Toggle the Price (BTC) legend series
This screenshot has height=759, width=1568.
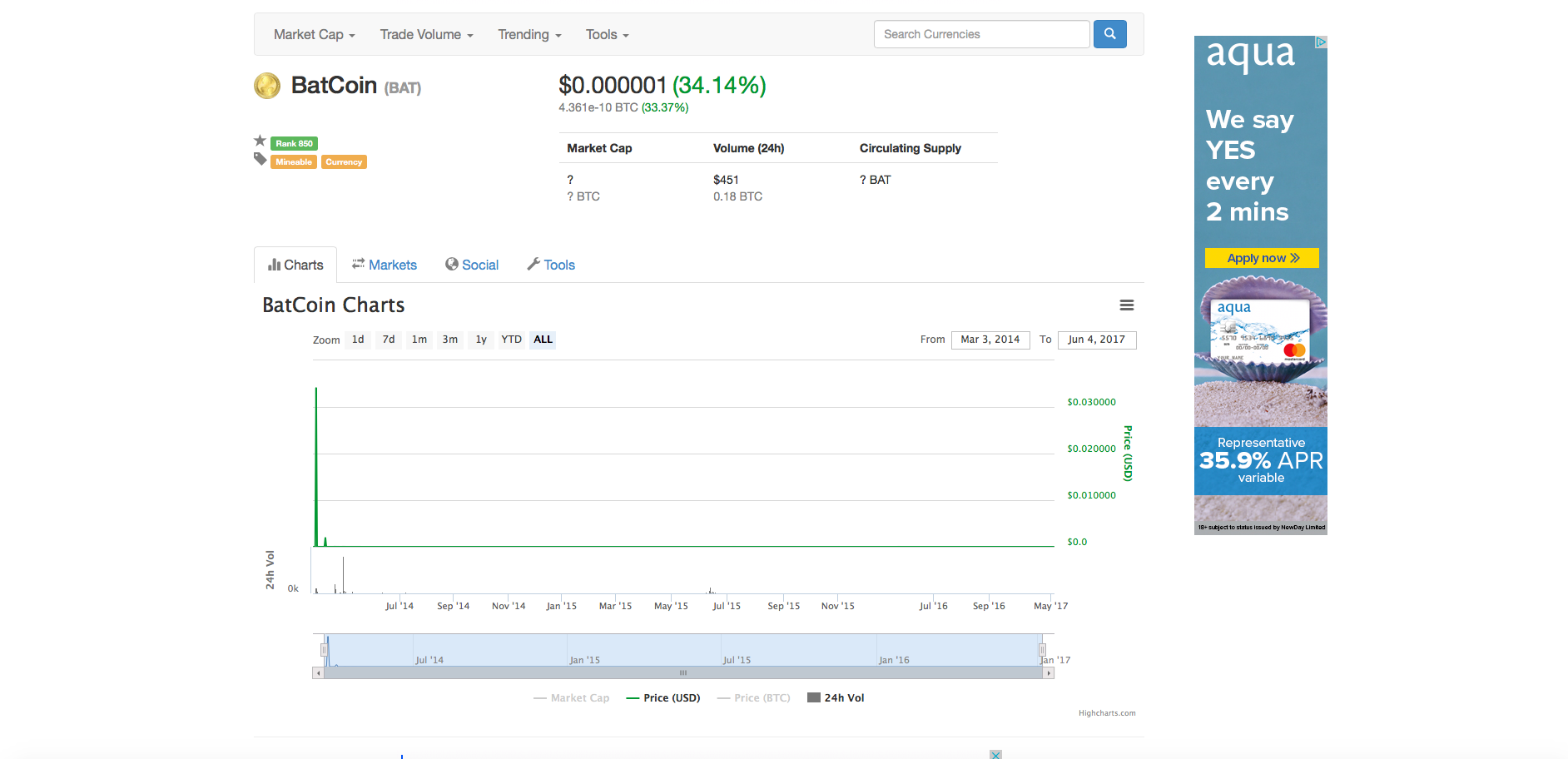tap(754, 698)
